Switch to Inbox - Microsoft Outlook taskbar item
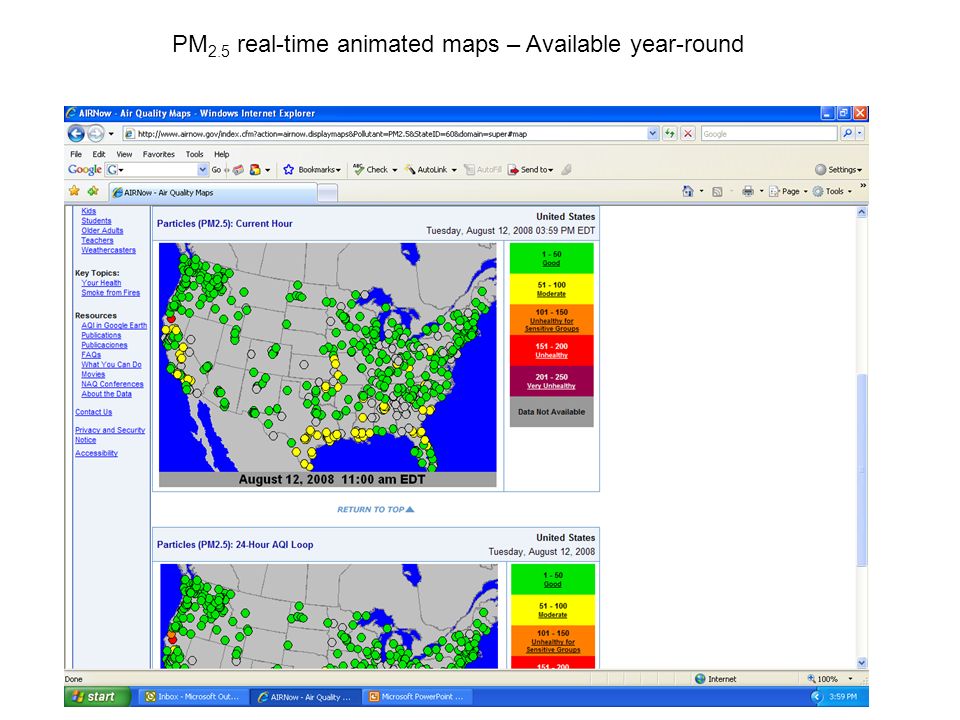 tap(193, 697)
